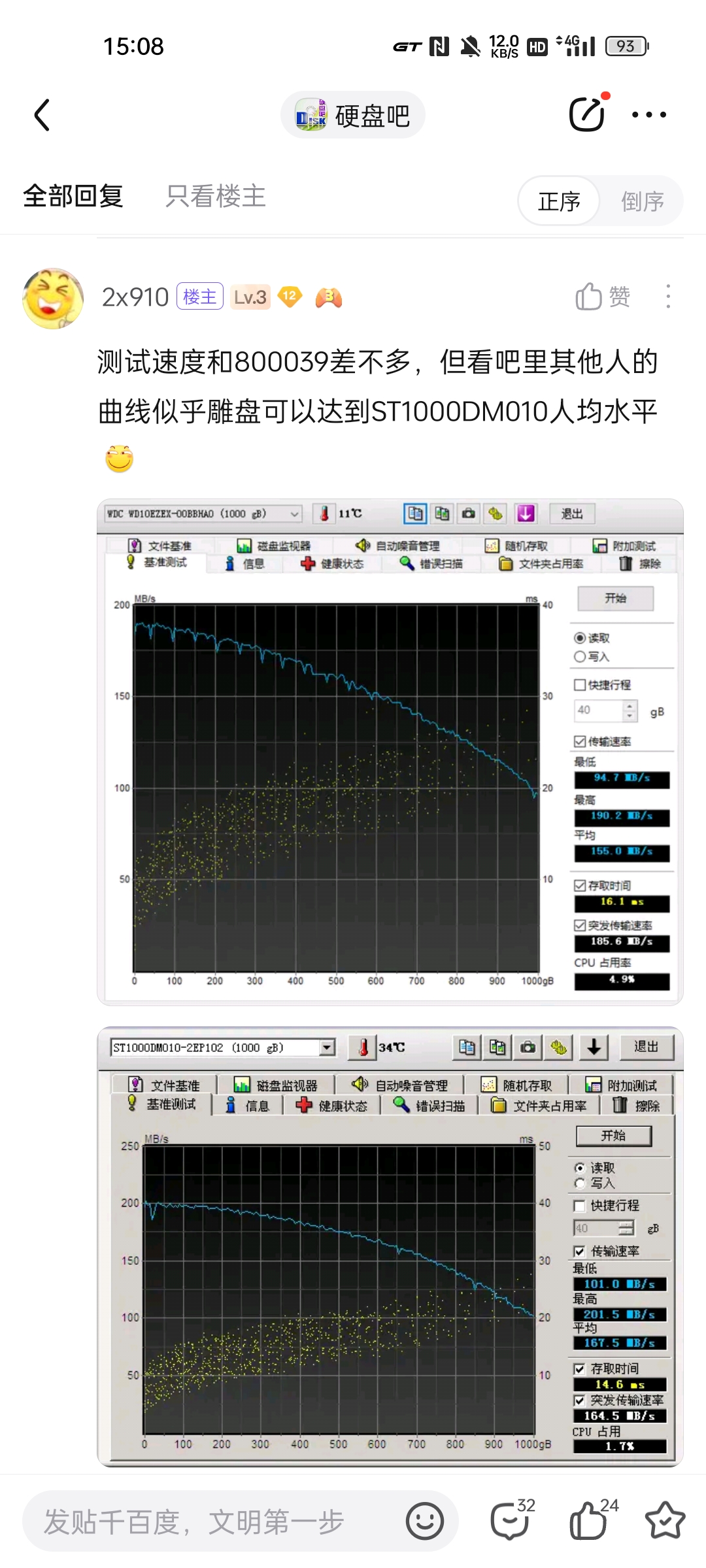
Task: Open the top bar three-dot more menu
Action: (x=649, y=114)
